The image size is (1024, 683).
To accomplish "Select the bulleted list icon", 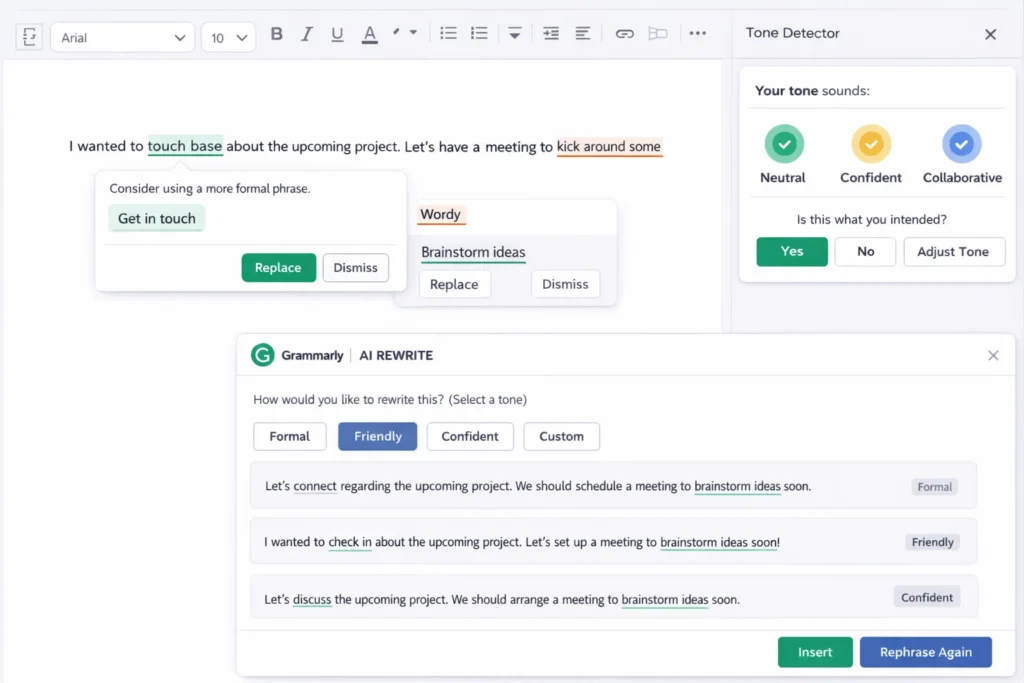I will 448,33.
